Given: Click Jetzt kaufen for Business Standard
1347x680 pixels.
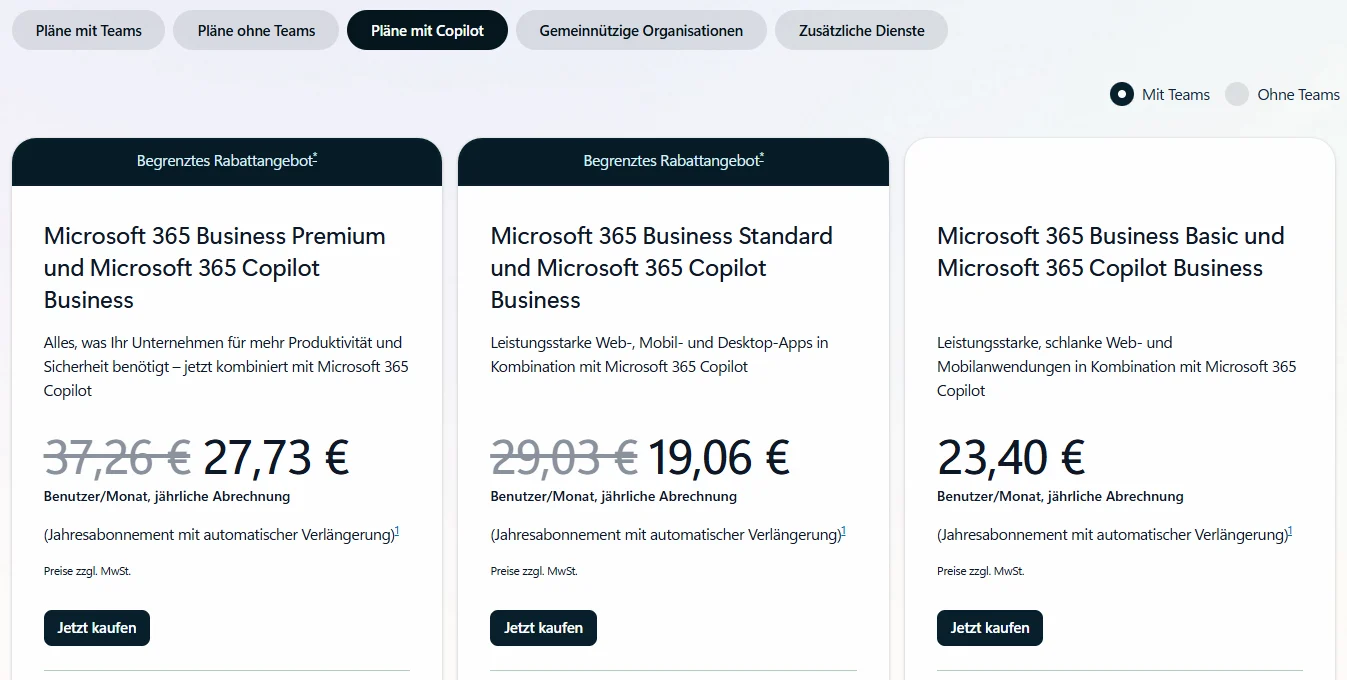Looking at the screenshot, I should tap(543, 628).
